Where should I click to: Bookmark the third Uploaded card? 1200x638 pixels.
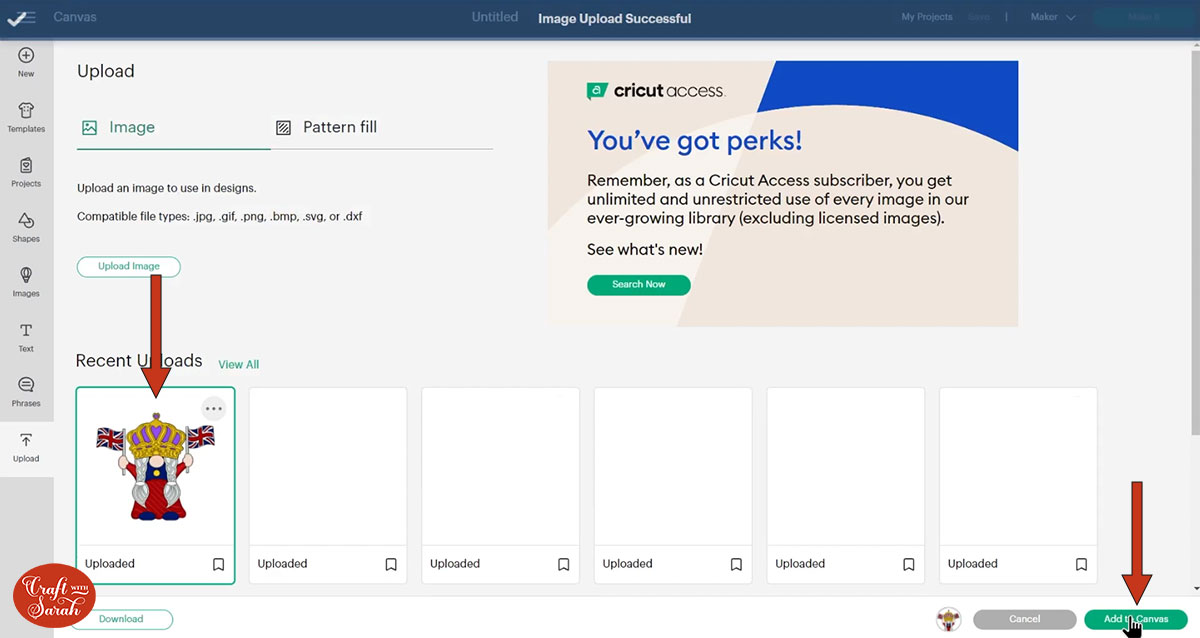[x=564, y=564]
